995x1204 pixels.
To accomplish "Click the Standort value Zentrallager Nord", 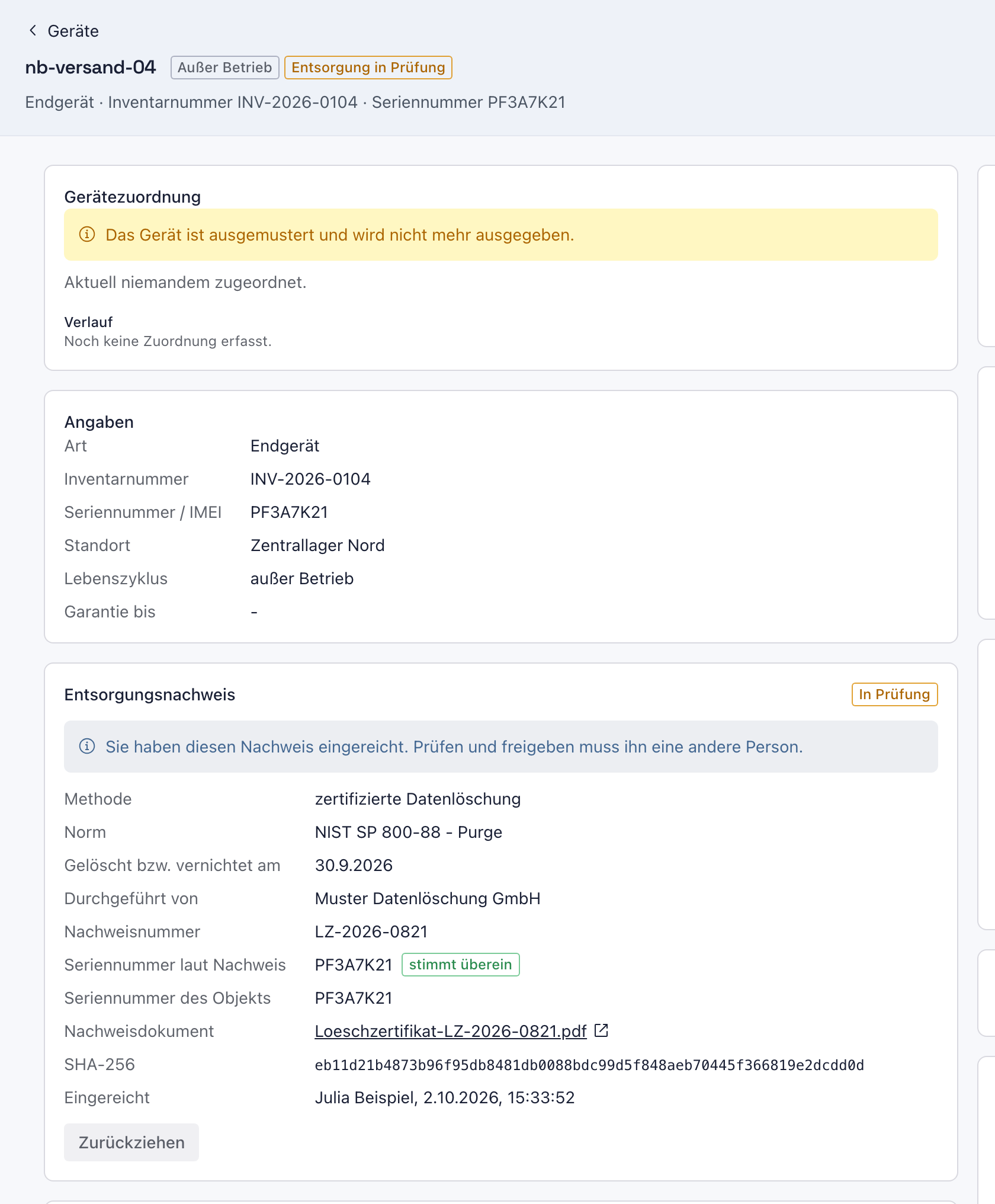I will [317, 545].
